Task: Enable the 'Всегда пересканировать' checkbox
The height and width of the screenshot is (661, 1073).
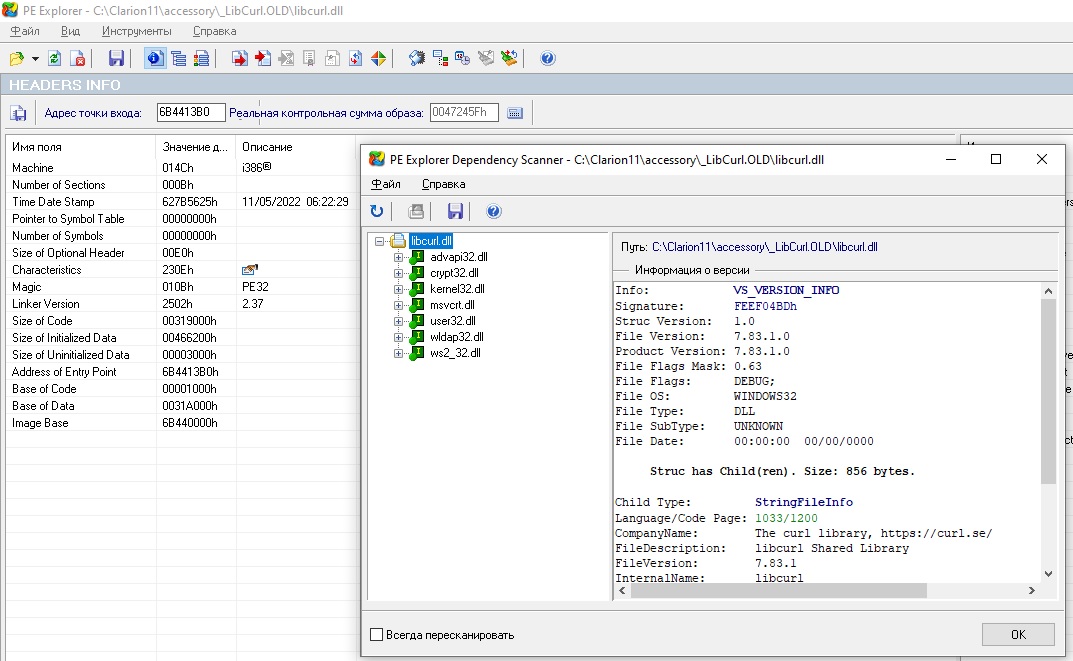Action: tap(377, 634)
